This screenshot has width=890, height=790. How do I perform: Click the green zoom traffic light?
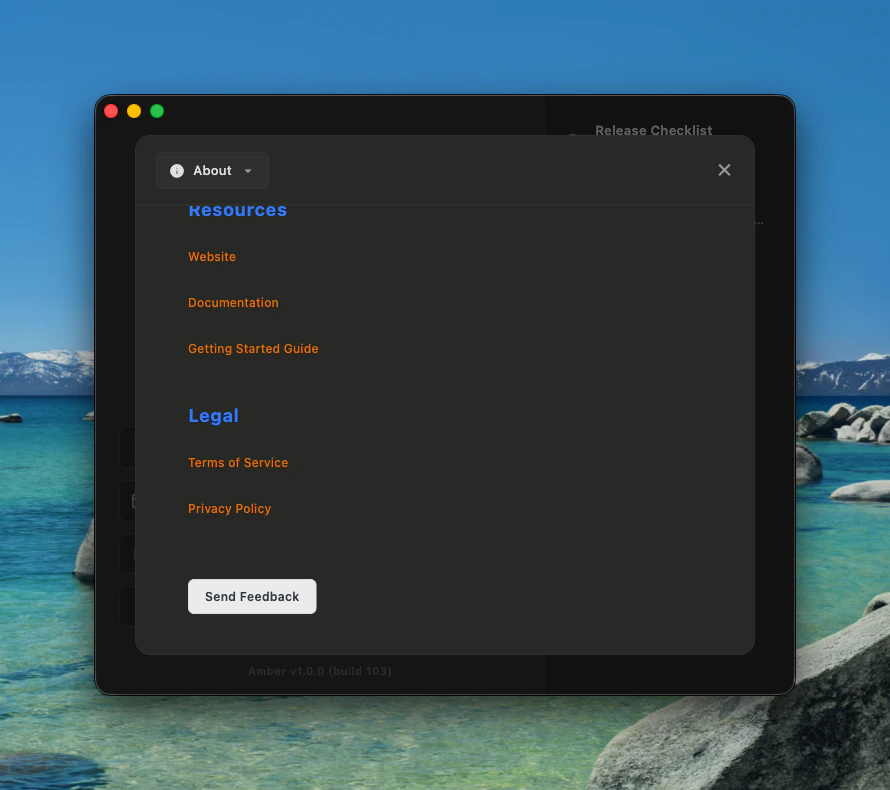click(x=156, y=111)
